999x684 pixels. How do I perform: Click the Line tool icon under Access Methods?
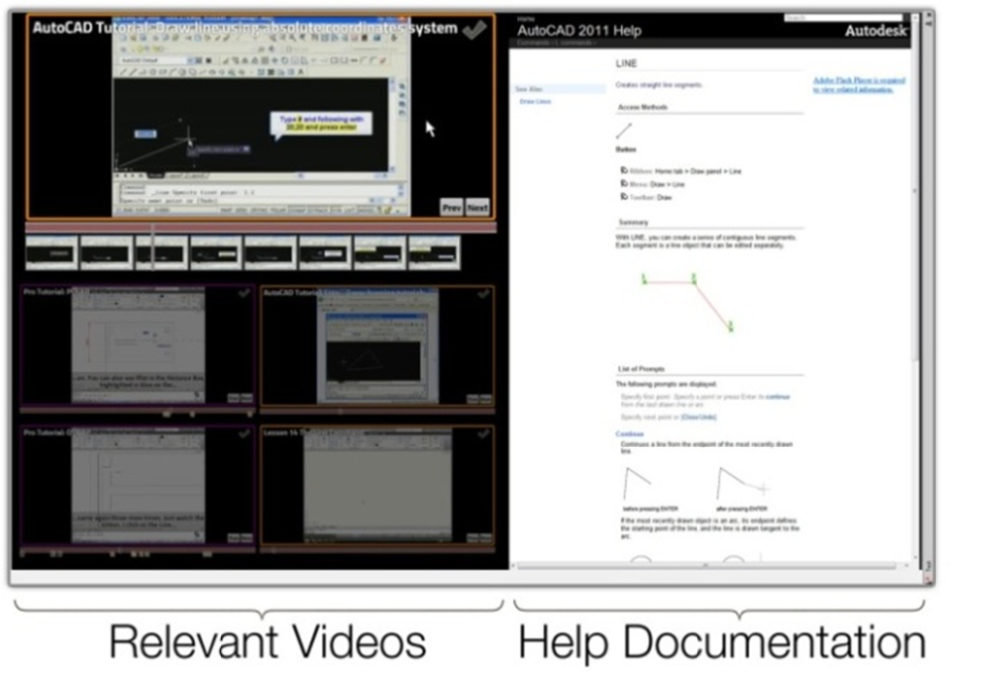point(624,131)
